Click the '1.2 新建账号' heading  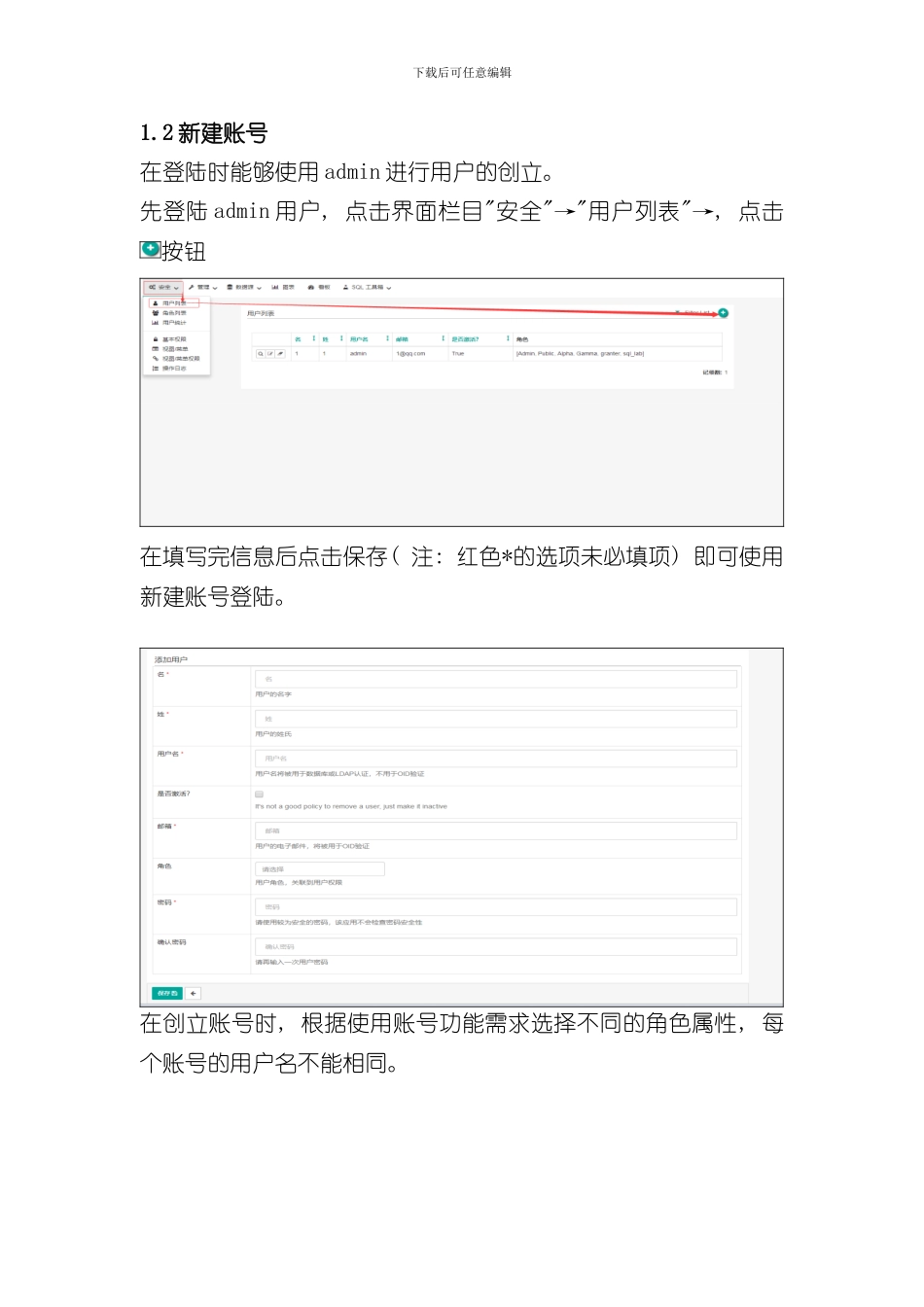[203, 133]
